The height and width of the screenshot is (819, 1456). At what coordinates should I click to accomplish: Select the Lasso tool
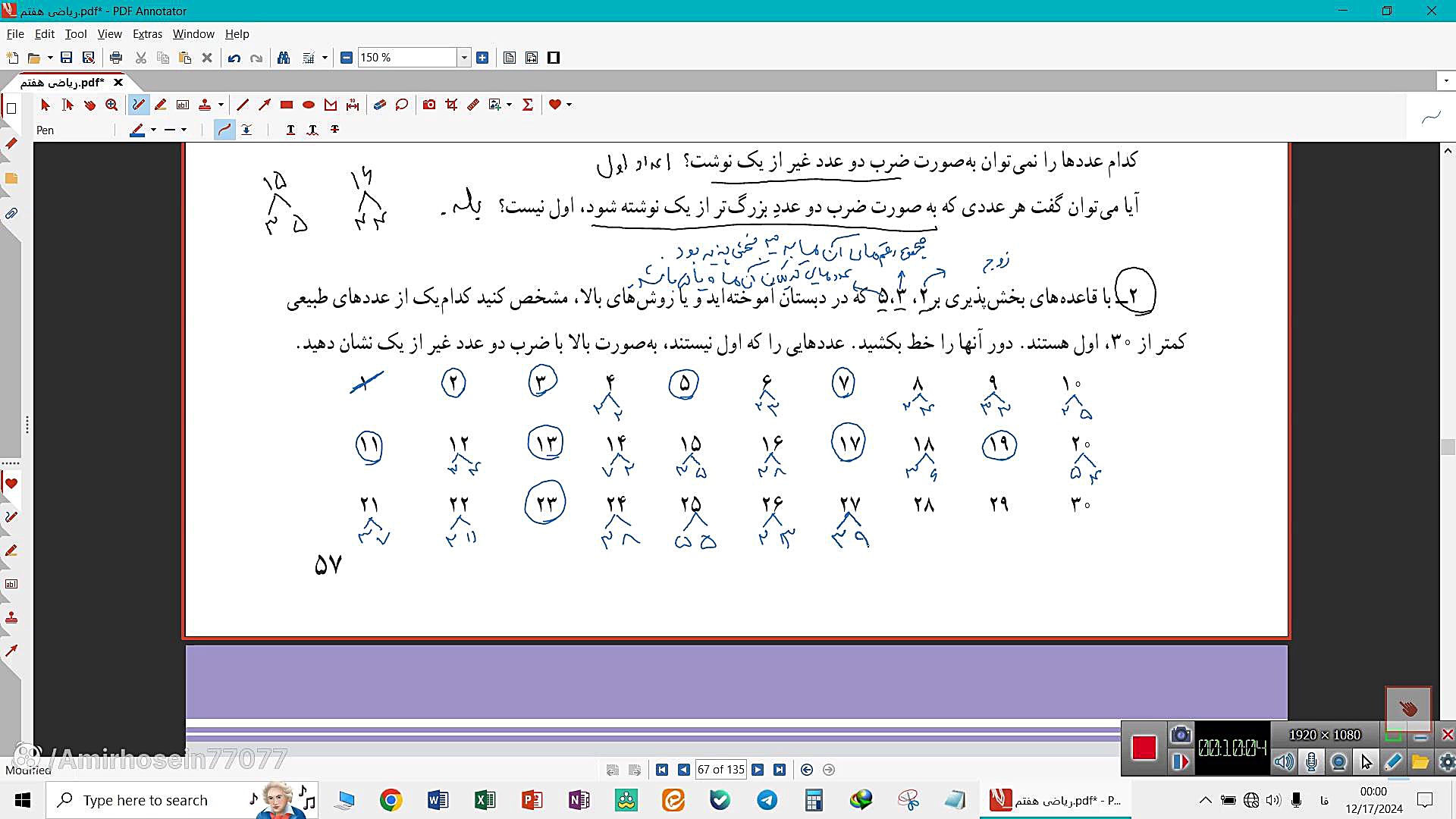click(x=402, y=105)
